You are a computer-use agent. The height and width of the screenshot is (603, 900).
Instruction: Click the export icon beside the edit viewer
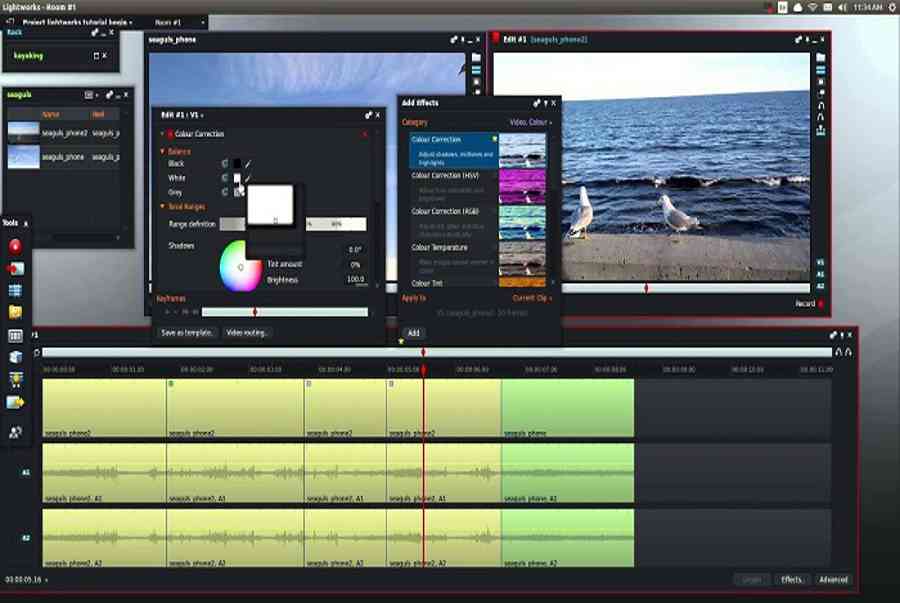tap(821, 129)
